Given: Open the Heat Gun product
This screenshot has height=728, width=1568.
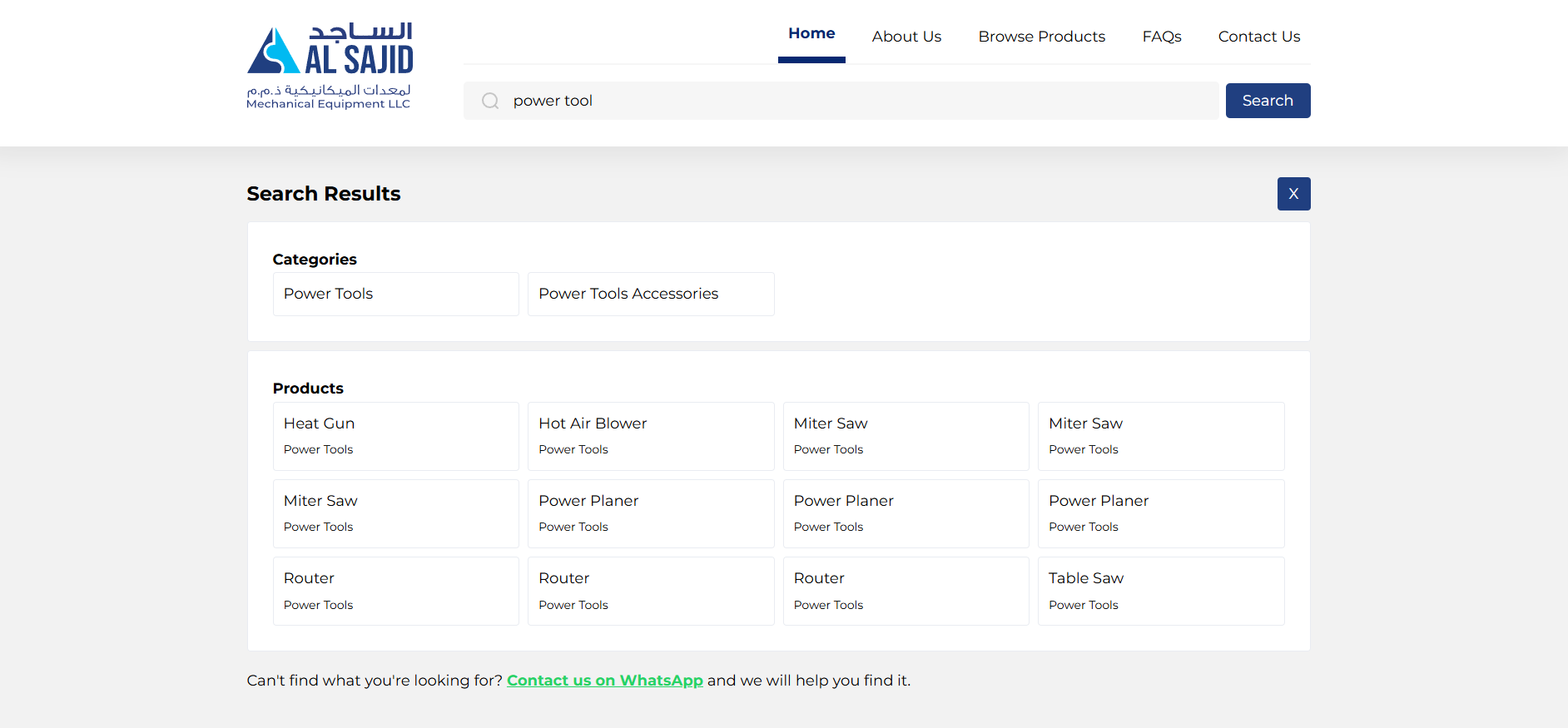Looking at the screenshot, I should coord(395,436).
